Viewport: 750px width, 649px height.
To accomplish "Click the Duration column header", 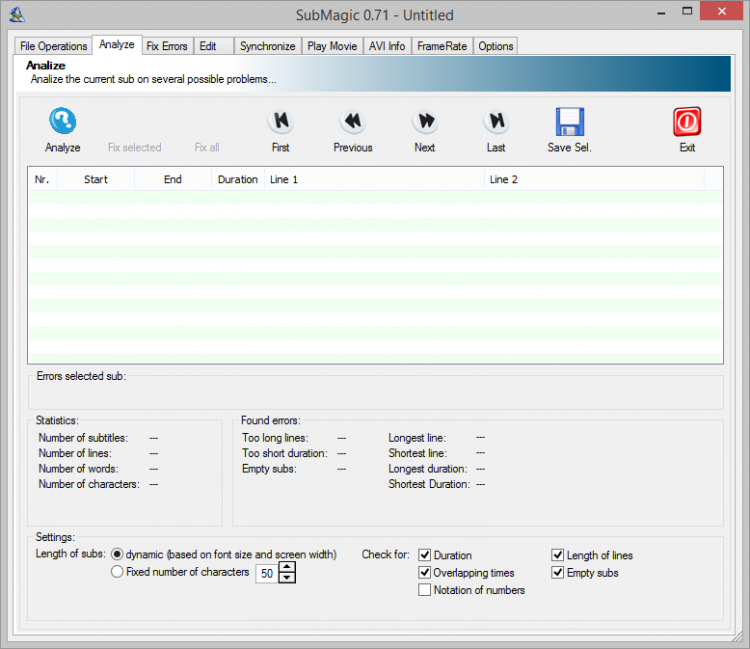I will [x=238, y=179].
